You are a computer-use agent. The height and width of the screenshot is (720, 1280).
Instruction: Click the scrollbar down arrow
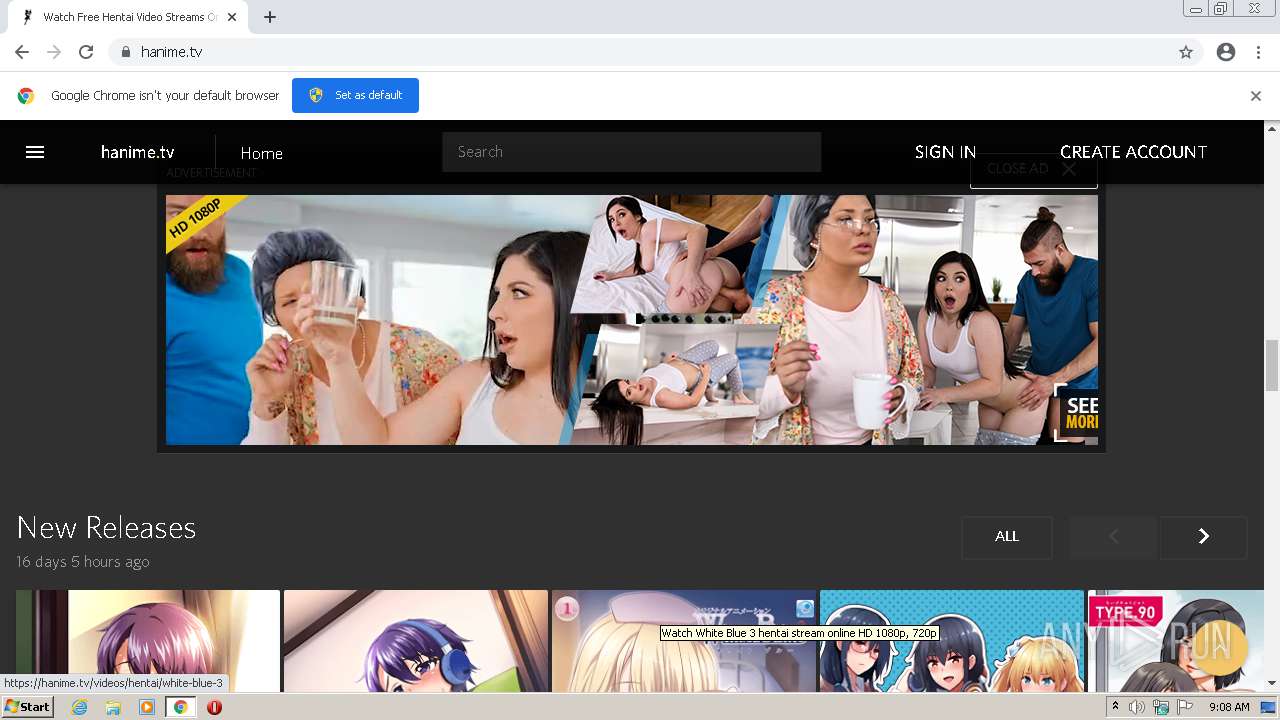pyautogui.click(x=1272, y=683)
